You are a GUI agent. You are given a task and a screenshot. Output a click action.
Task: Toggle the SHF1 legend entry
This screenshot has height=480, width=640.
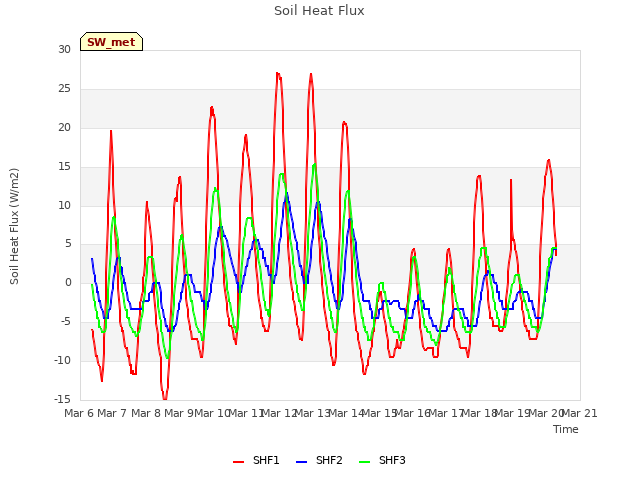(x=256, y=461)
